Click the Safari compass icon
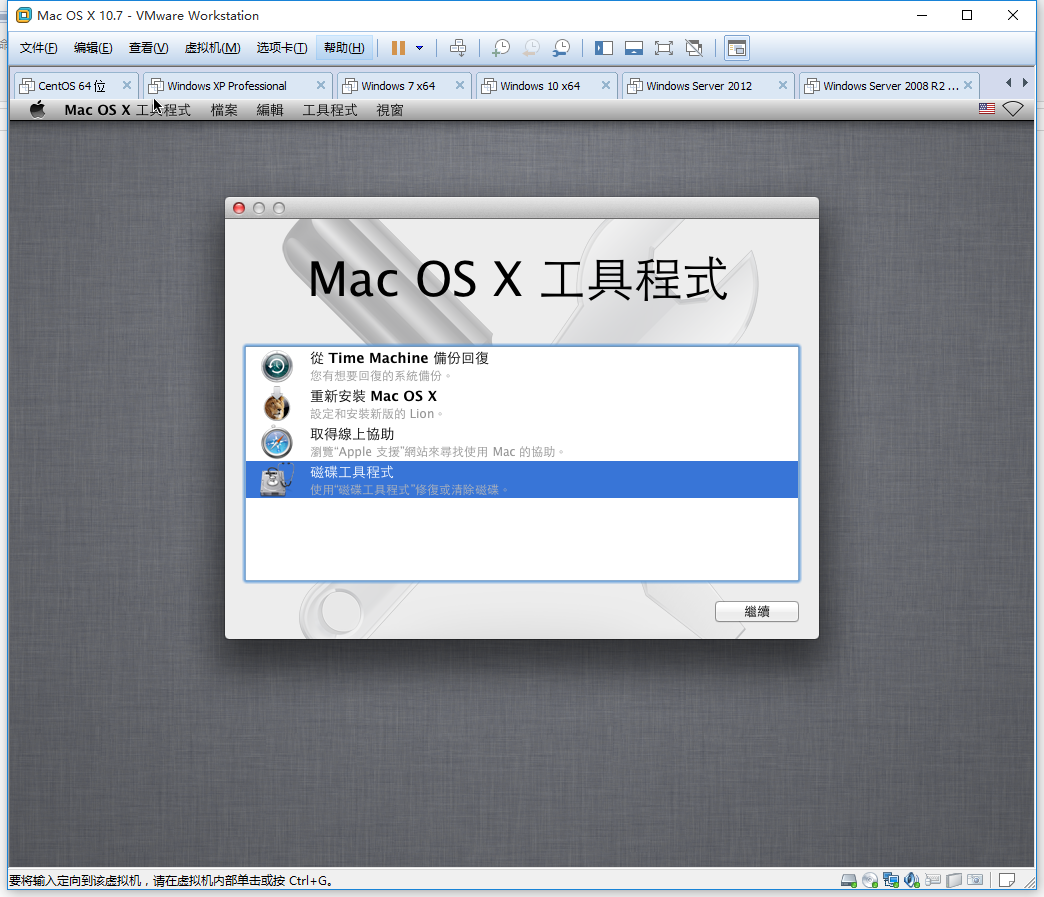 pyautogui.click(x=277, y=443)
